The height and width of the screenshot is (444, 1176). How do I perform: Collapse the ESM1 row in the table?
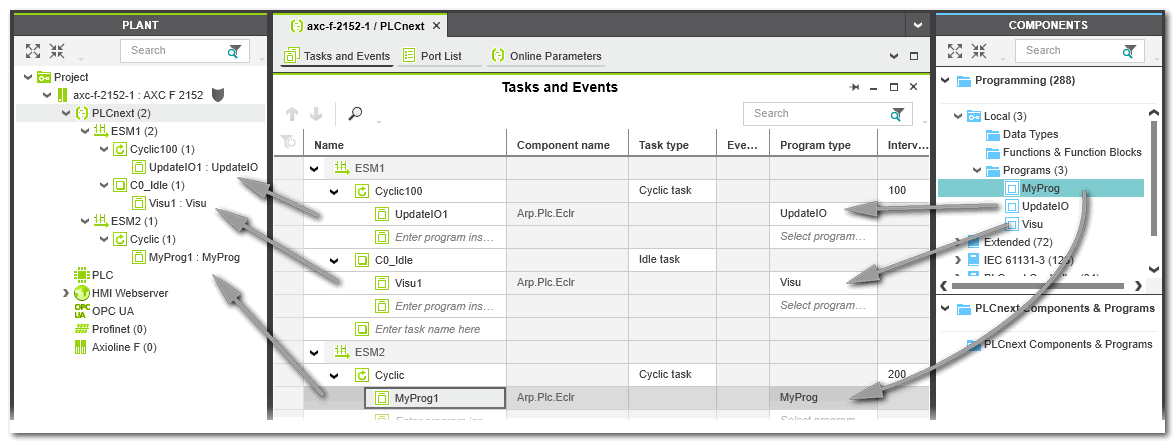[315, 169]
